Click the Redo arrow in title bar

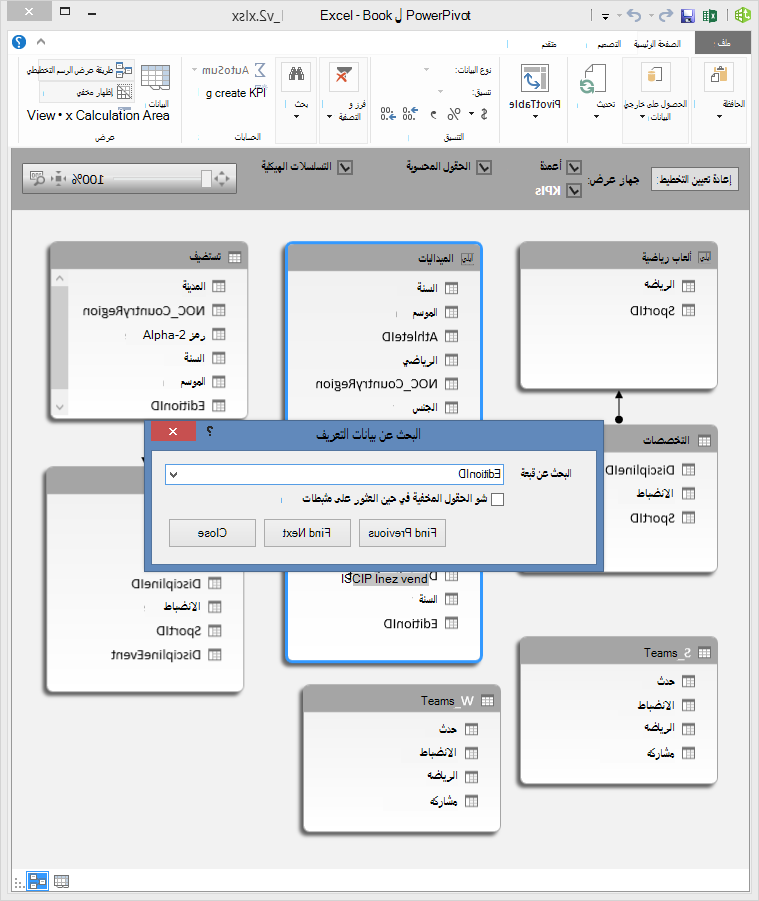point(665,16)
